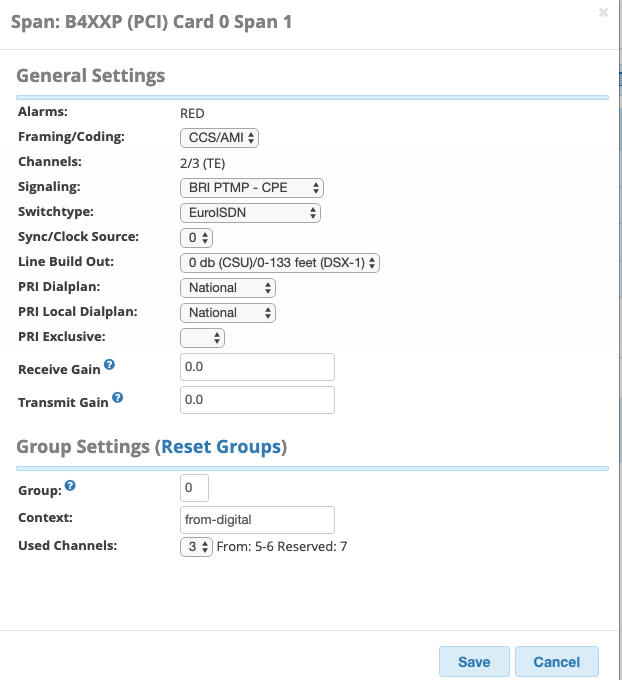The width and height of the screenshot is (622, 680).
Task: Expand the Signaling dropdown showing BRI PTMP - CPE
Action: [251, 187]
